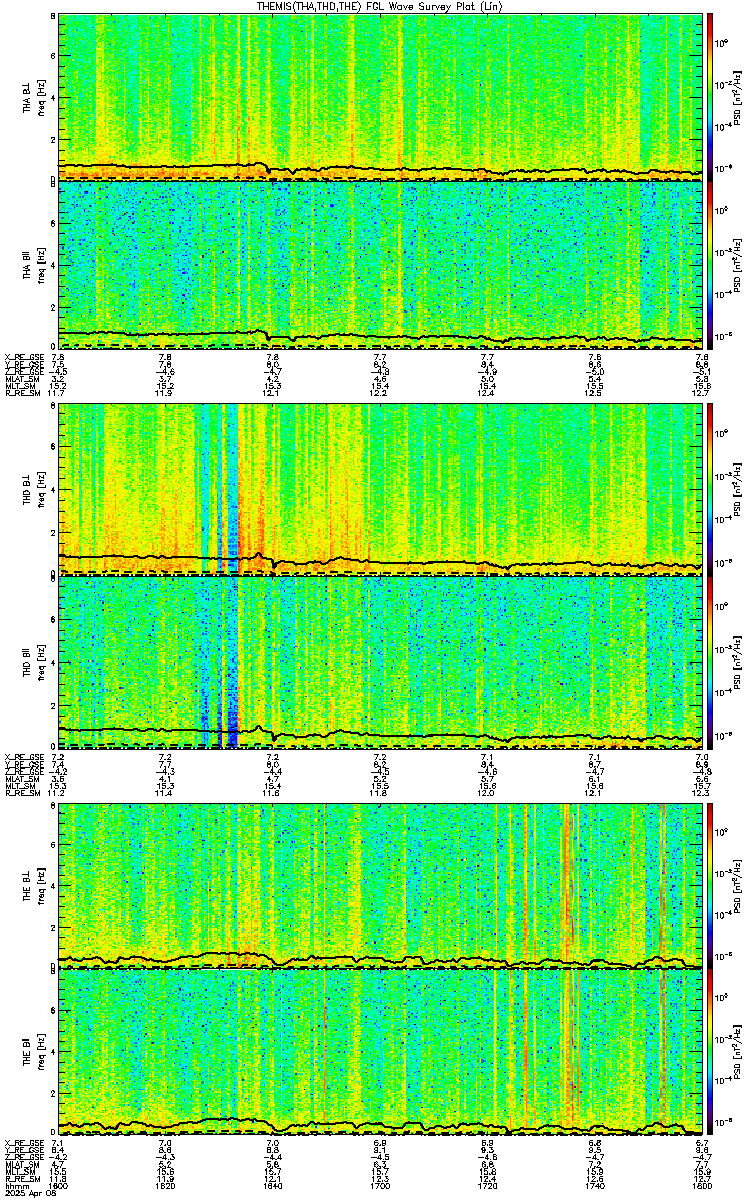Select the THE B-parallel spectrogram panel
This screenshot has width=750, height=1200.
(380, 1052)
